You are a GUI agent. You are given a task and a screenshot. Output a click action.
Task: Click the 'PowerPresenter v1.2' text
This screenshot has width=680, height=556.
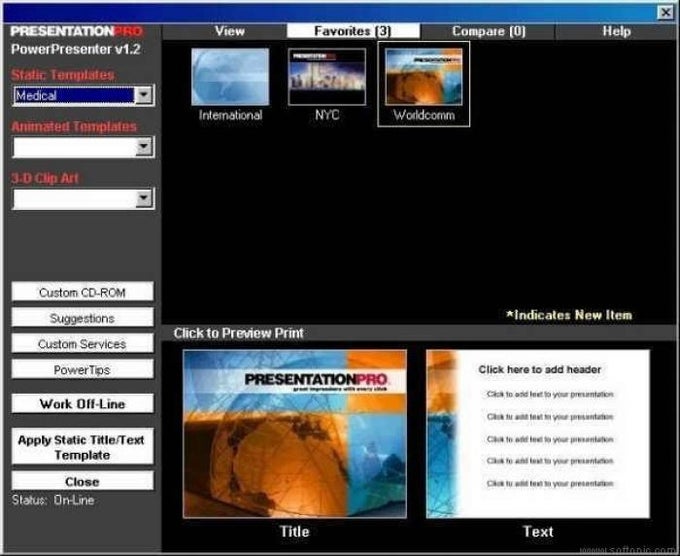click(75, 49)
